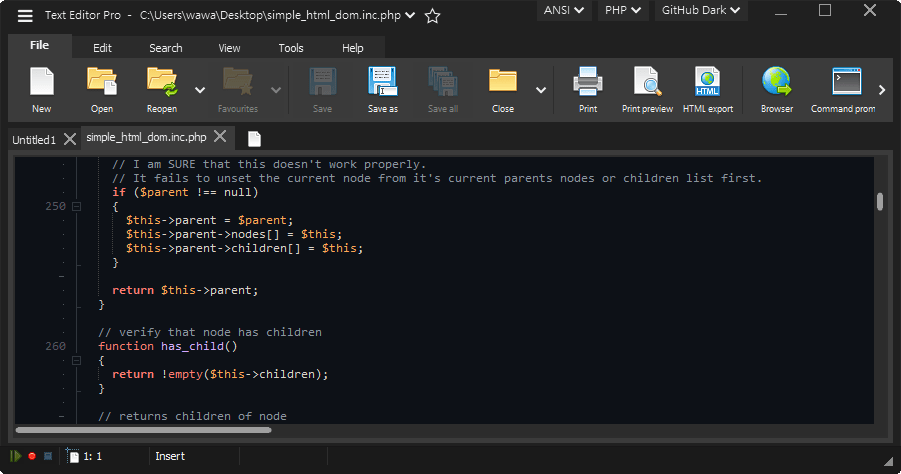Image resolution: width=901 pixels, height=474 pixels.
Task: Click the New file icon
Action: click(x=41, y=82)
